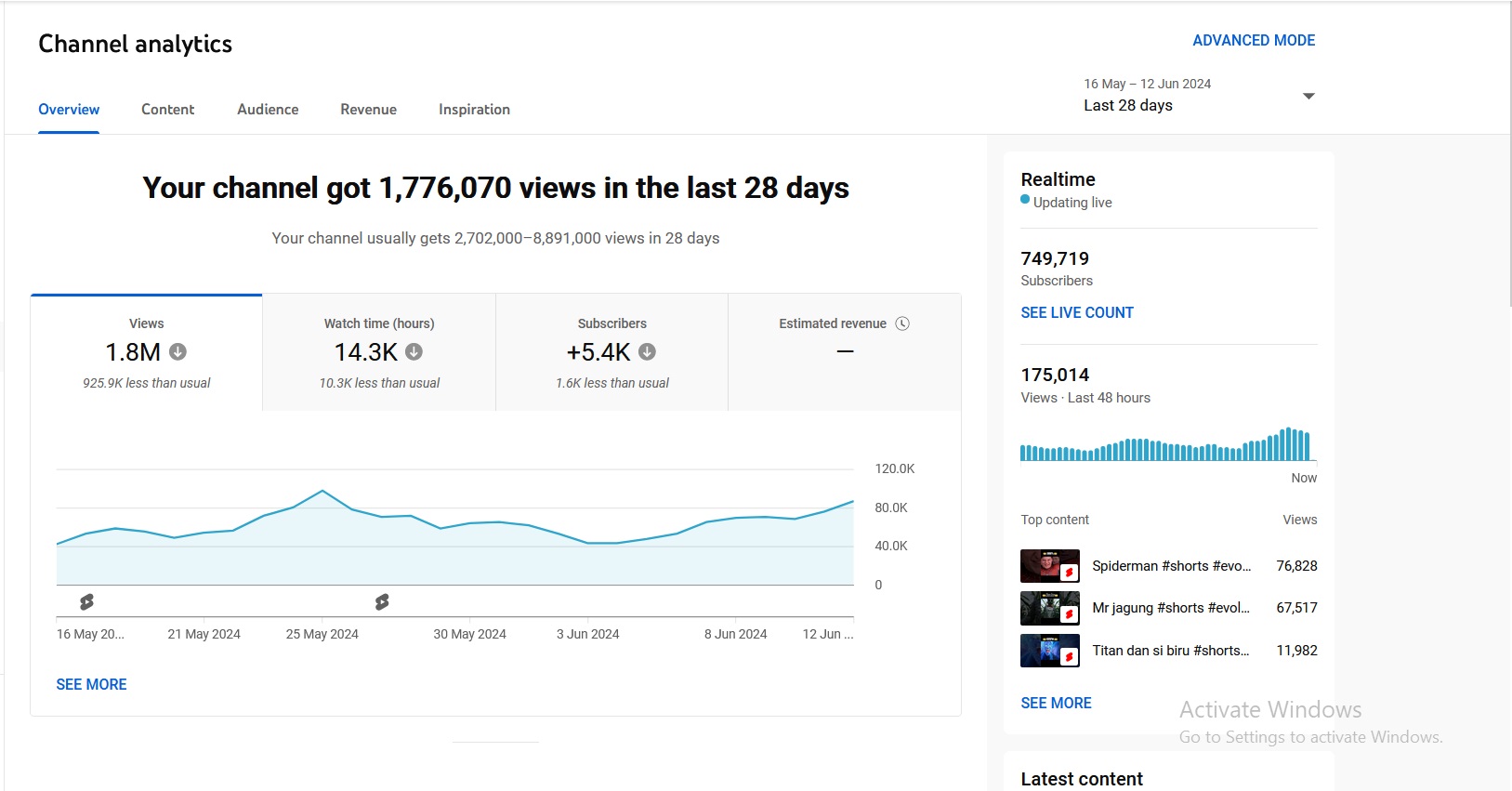Click the 21 May 2024 axis label

coord(204,634)
